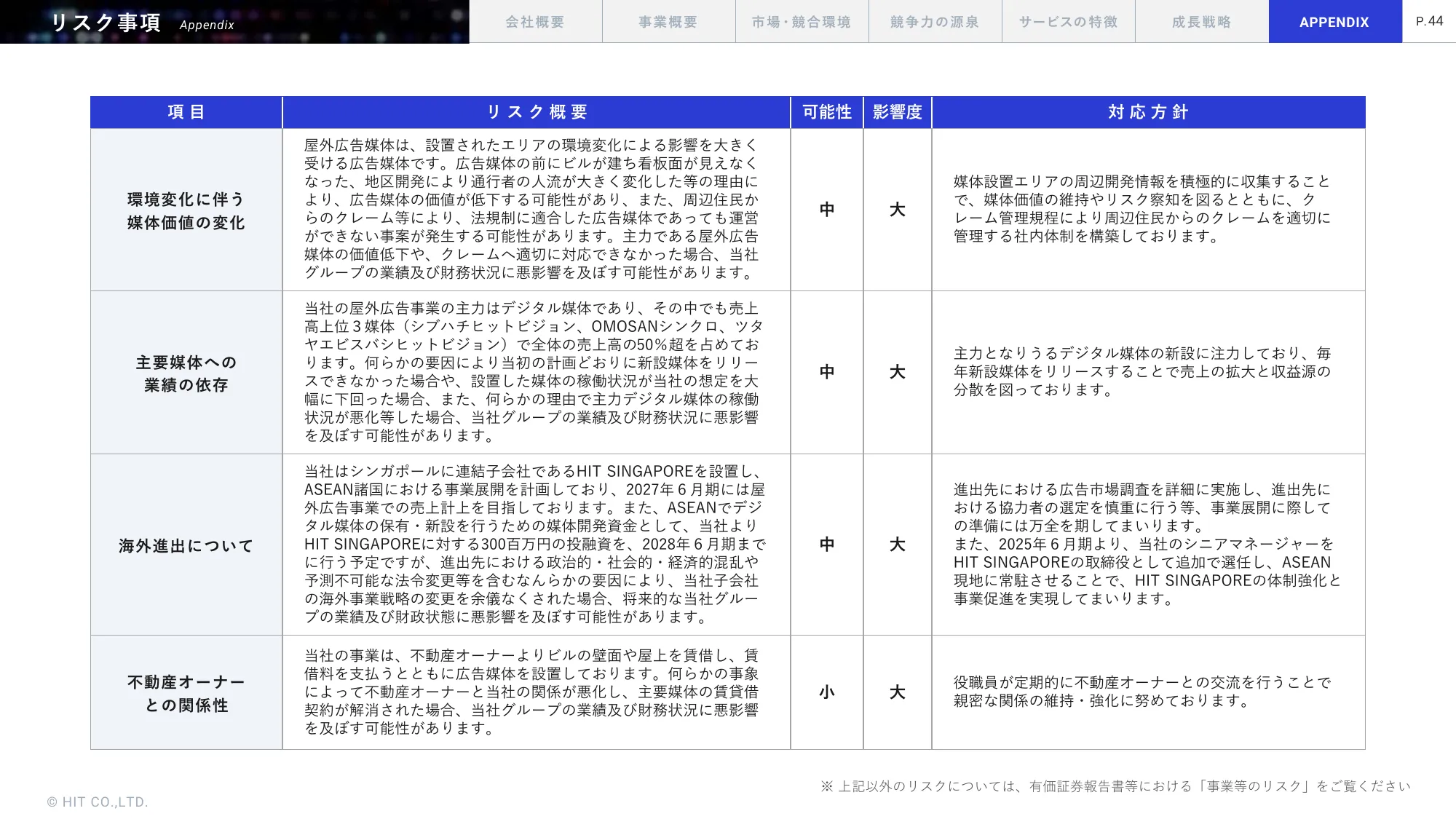Select the 主要媒体への業績の依存 row
Screen dimensions: 1456x819
coord(186,373)
